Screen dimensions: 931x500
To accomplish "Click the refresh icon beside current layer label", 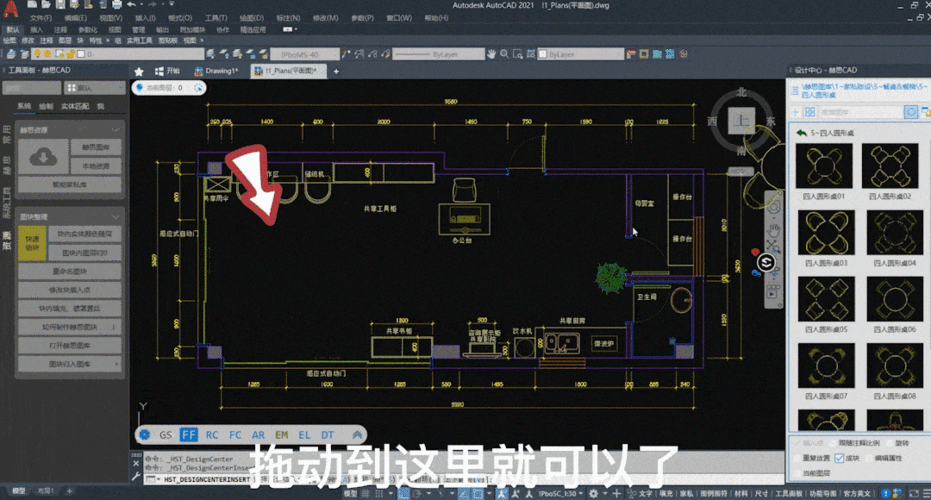I will pos(198,88).
